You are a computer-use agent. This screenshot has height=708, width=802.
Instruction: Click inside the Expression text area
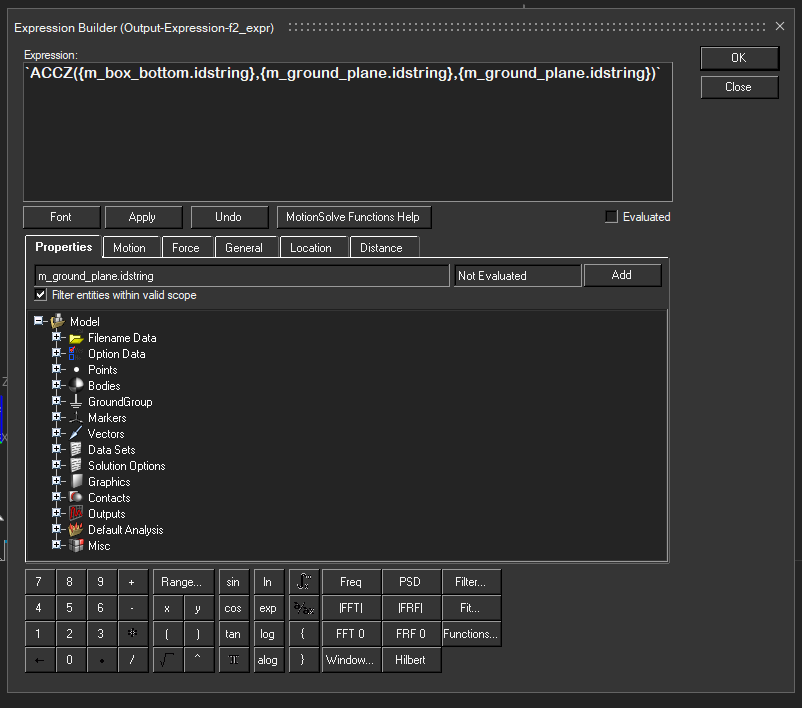[x=348, y=132]
